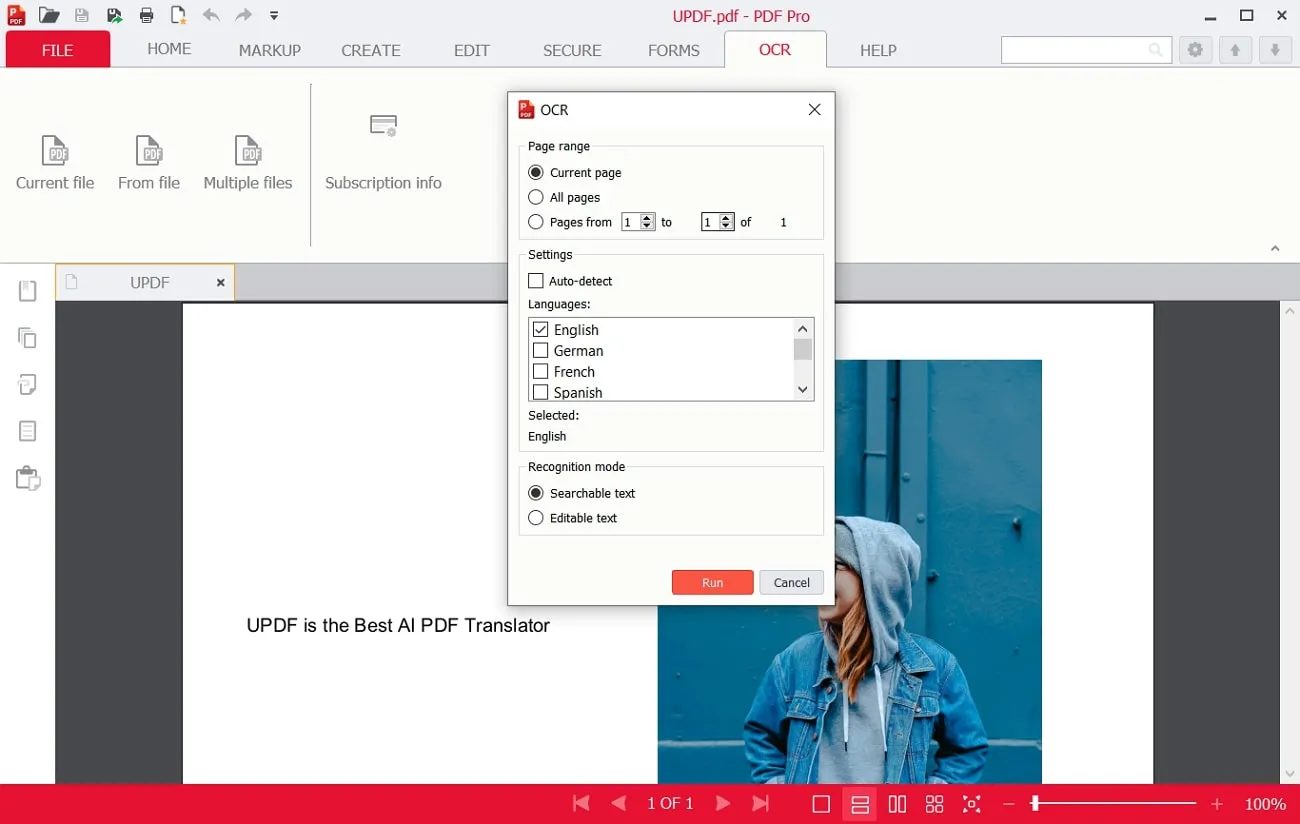Toggle full screen fit mode in status bar
The image size is (1300, 824).
click(971, 804)
